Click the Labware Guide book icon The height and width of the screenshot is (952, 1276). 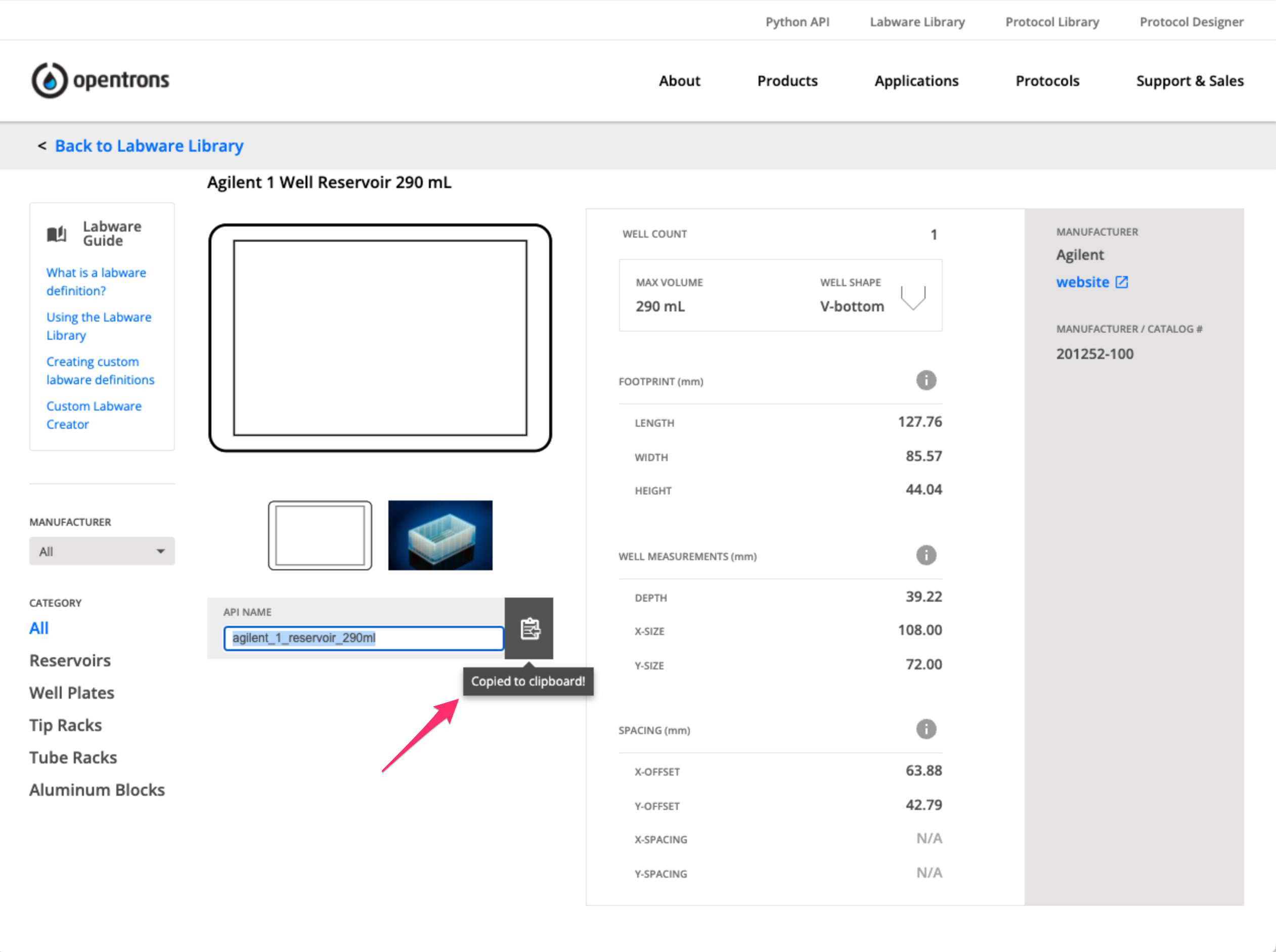tap(57, 234)
